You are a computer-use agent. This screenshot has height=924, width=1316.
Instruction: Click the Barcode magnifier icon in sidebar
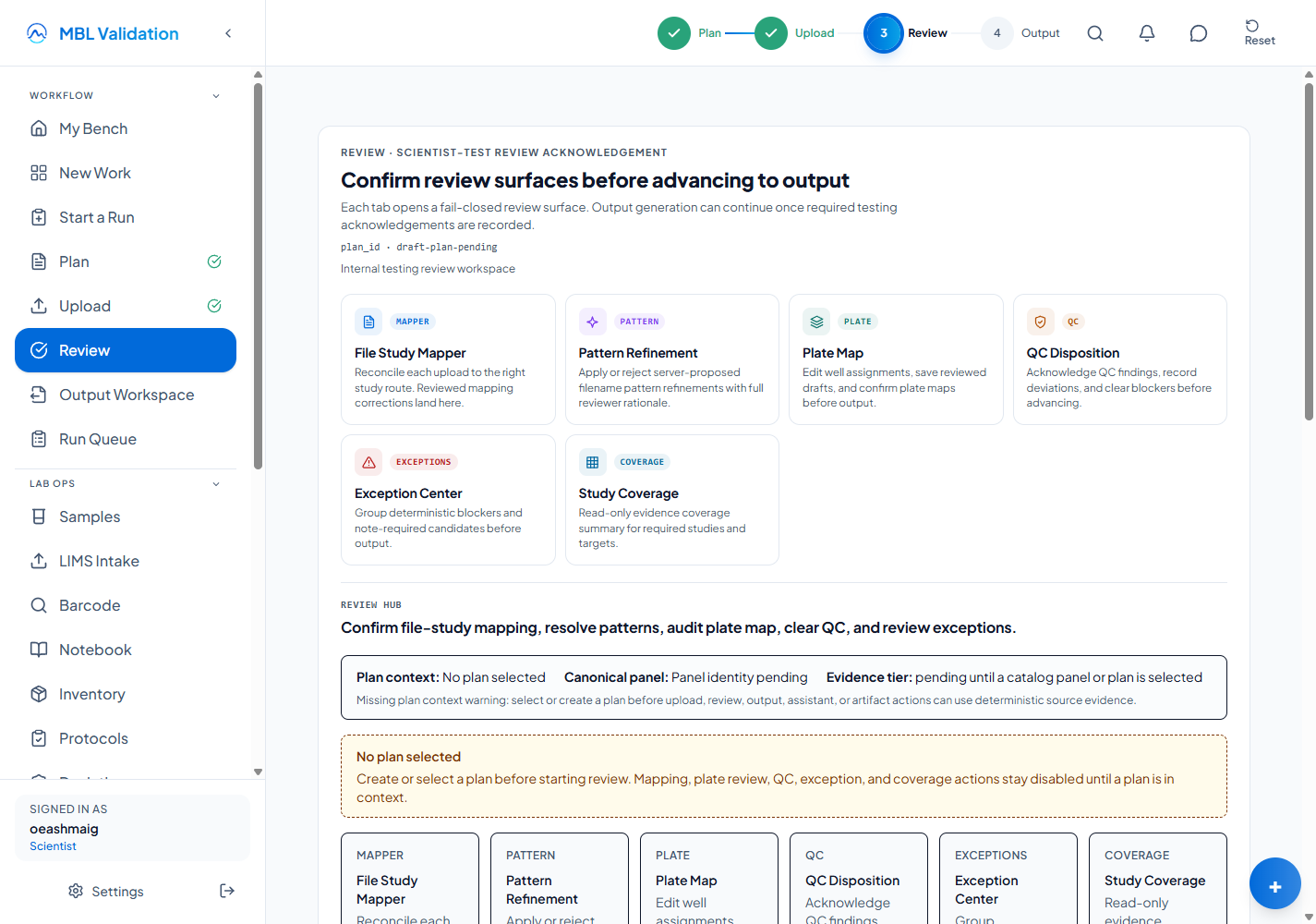[x=39, y=605]
